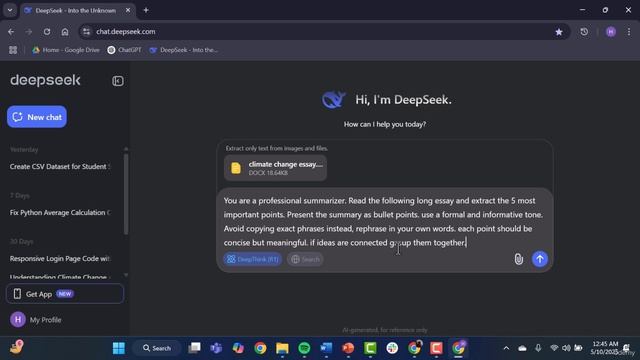The height and width of the screenshot is (360, 640).
Task: Open 'Create CSV Dataset for Student' chat
Action: click(x=60, y=167)
